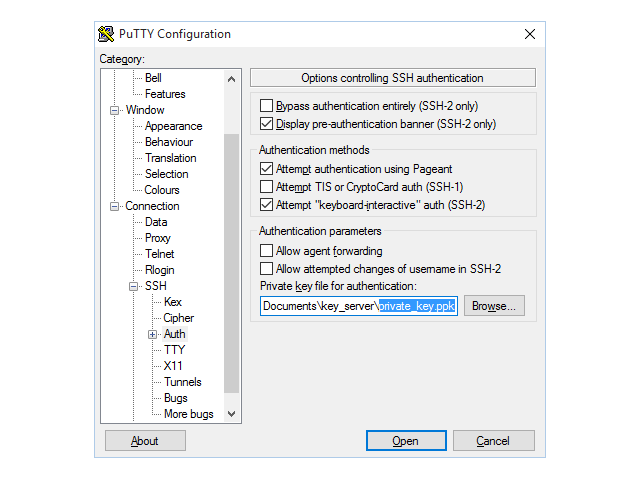
Task: Select SSH category
Action: pyautogui.click(x=156, y=286)
